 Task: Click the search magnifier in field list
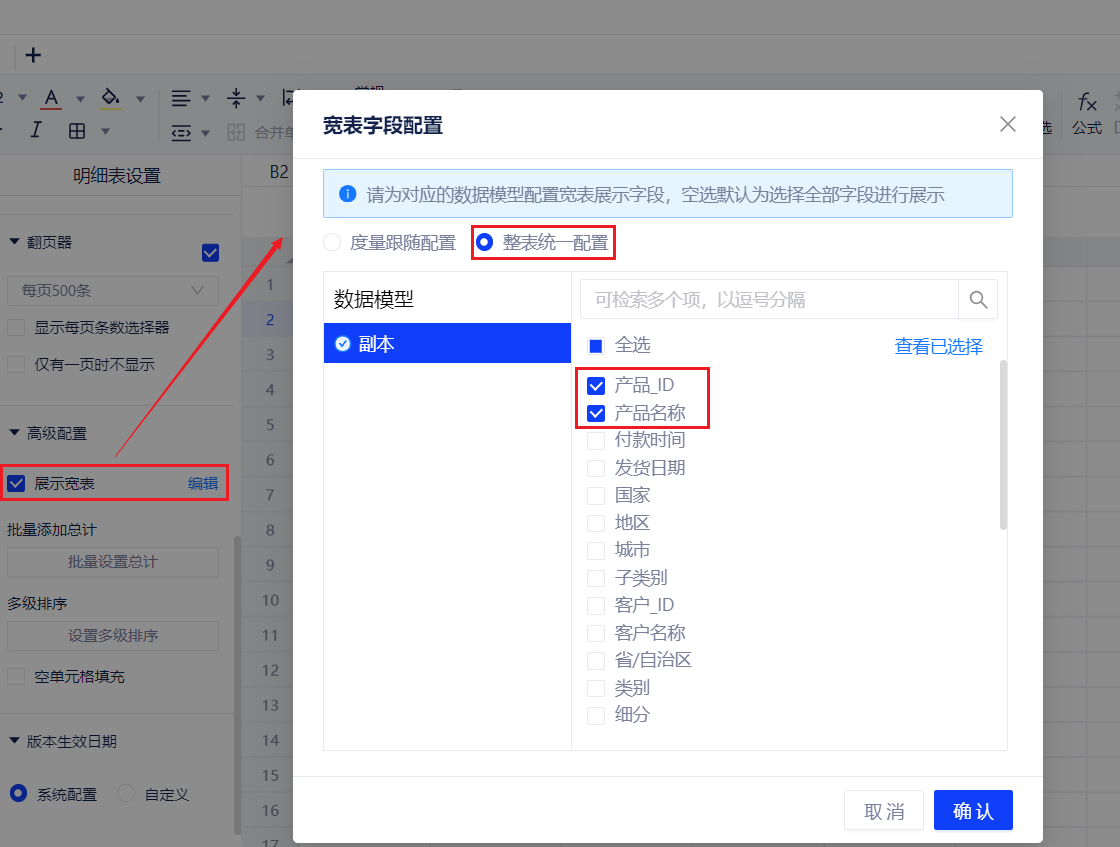tap(978, 299)
